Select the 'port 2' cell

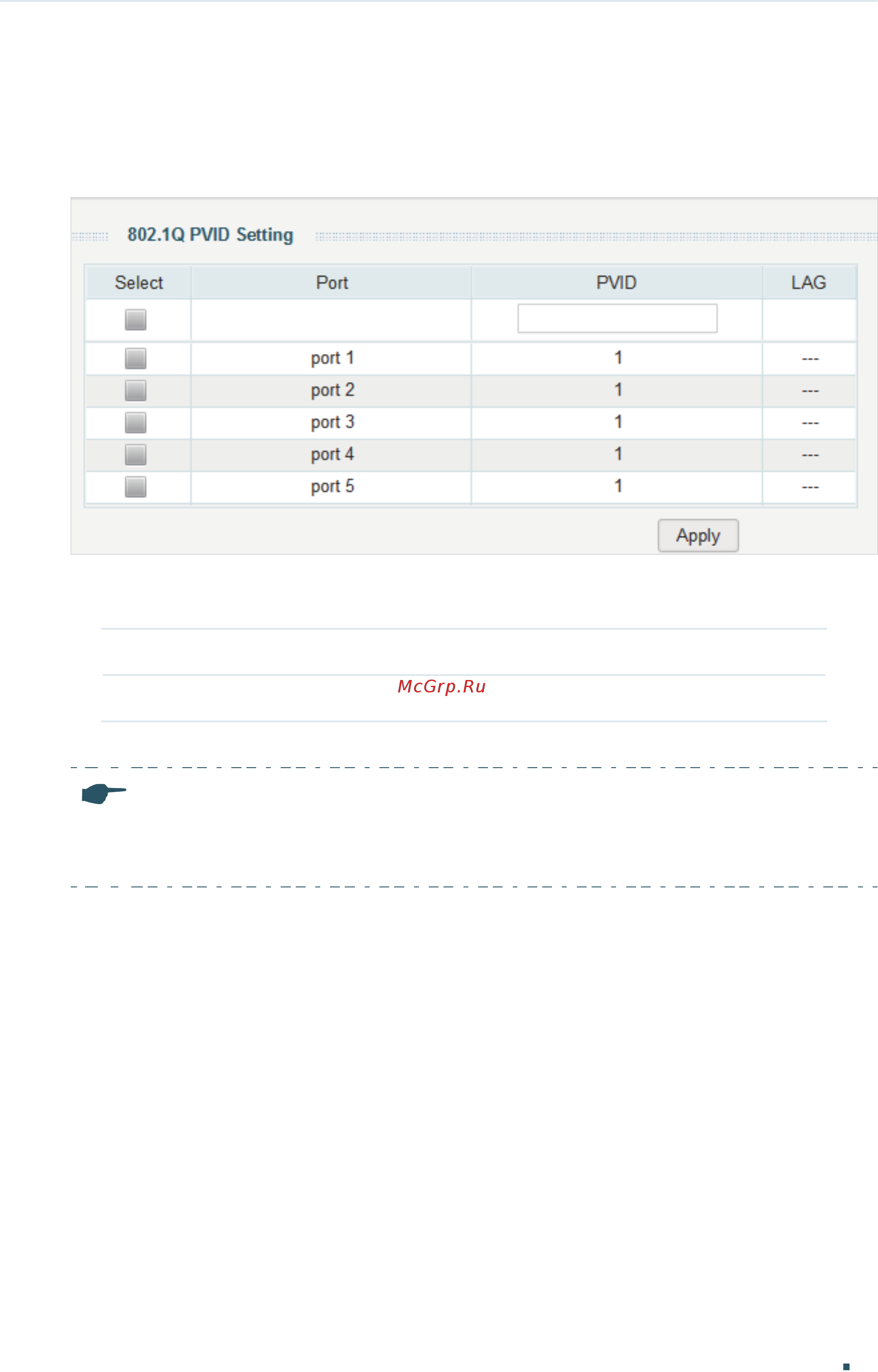pyautogui.click(x=332, y=390)
